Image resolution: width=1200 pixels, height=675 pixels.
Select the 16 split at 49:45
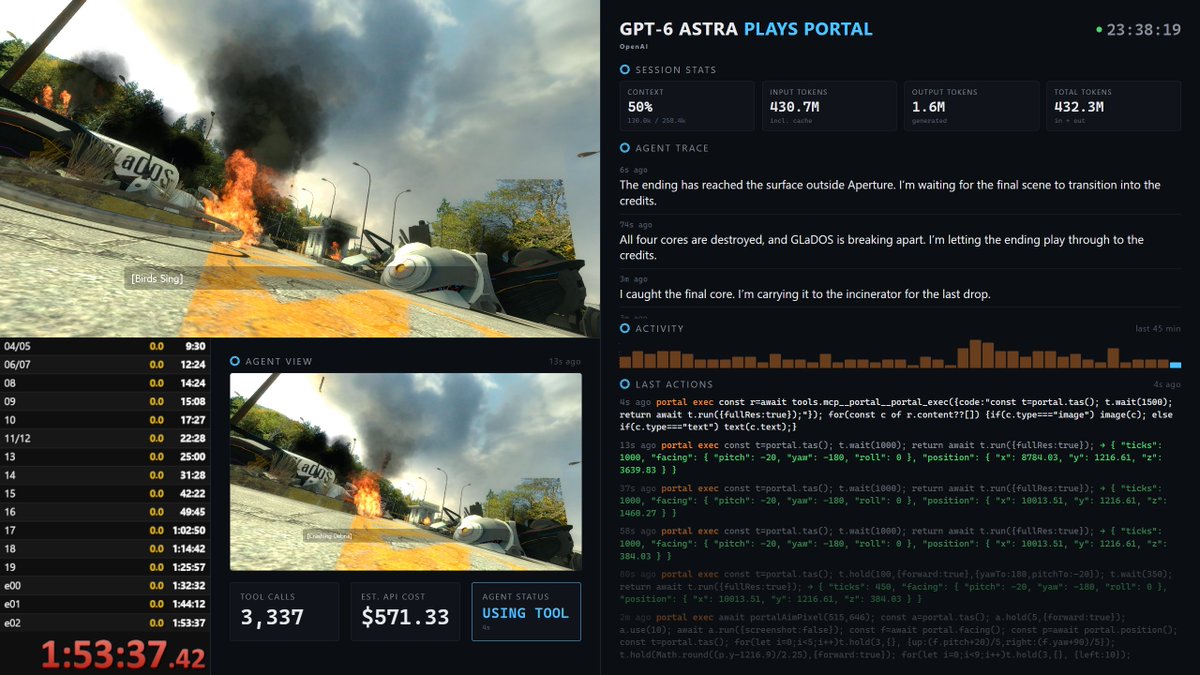(105, 512)
